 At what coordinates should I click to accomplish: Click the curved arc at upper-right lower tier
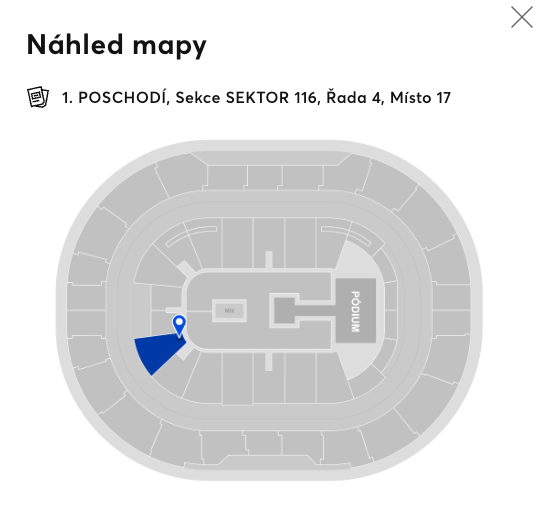[346, 236]
